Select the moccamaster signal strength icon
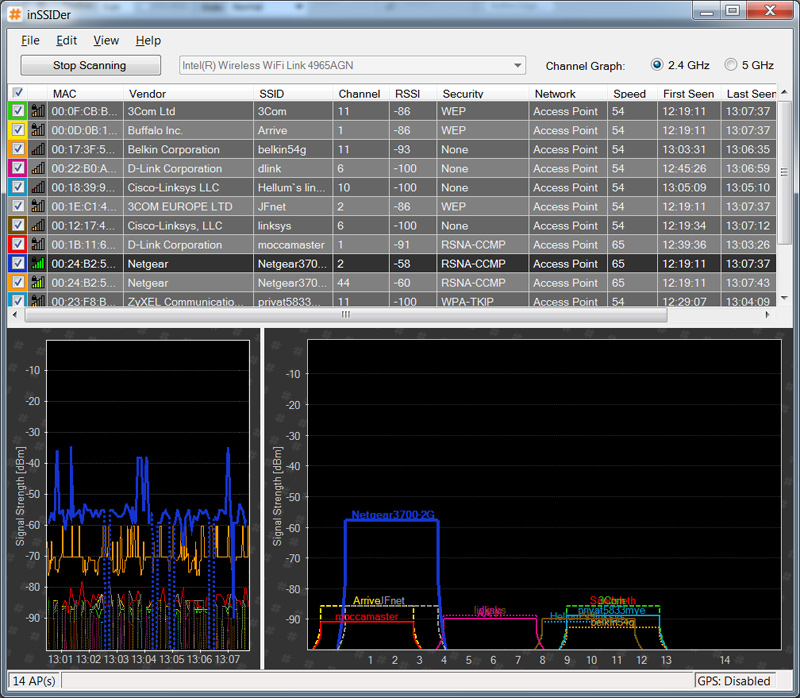The image size is (800, 698). click(39, 245)
